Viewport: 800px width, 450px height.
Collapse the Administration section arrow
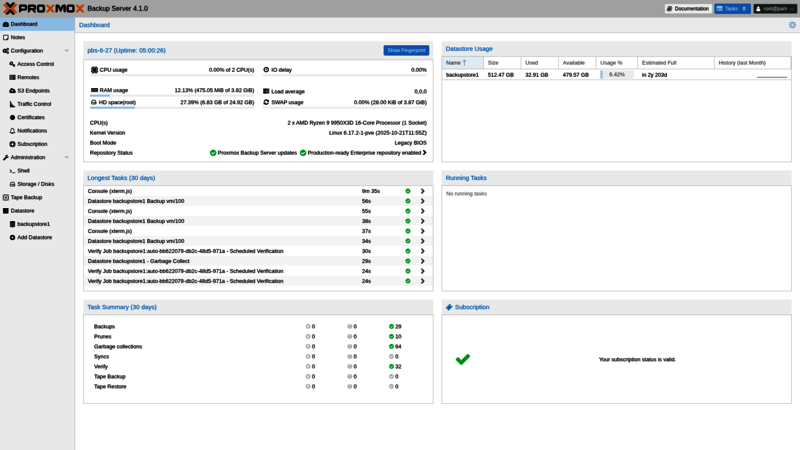[x=66, y=157]
